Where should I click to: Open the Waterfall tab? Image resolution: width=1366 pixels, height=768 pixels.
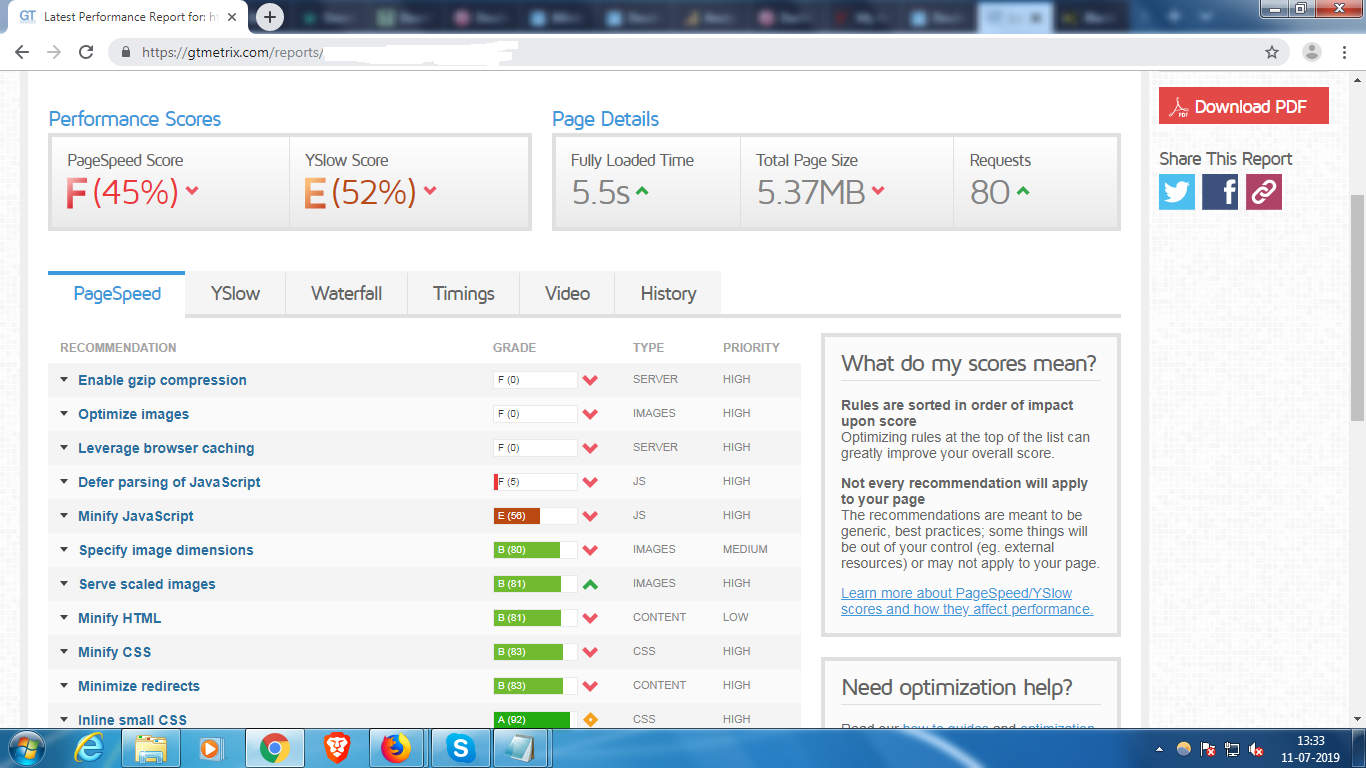pyautogui.click(x=346, y=294)
